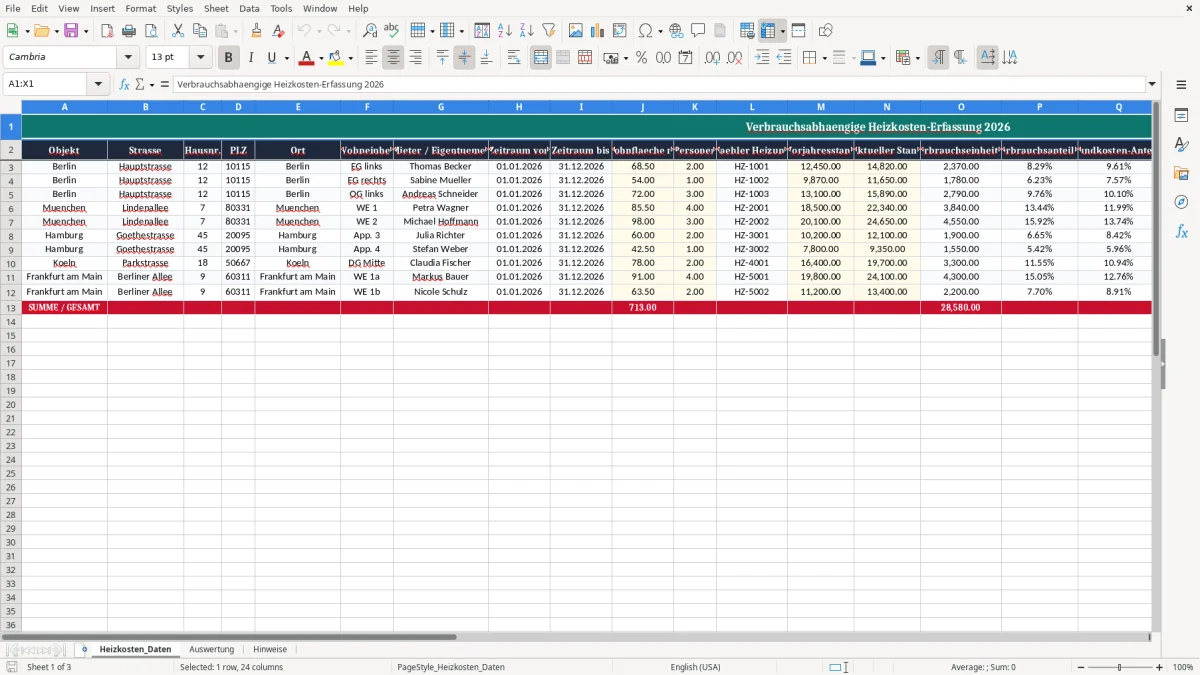Click the Clone Formatting paintbrush icon
This screenshot has width=1200, height=675.
256,31
